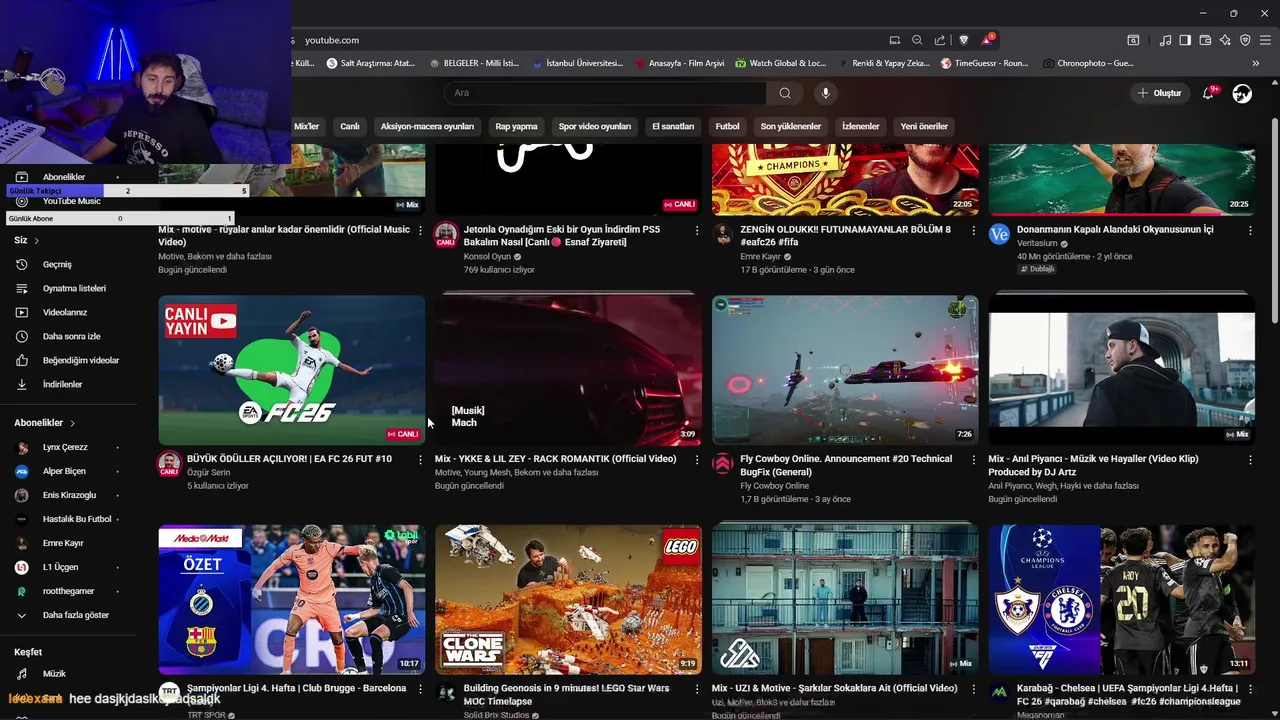Open the EA FC26 Canlı Yayın thumbnail
Screen dimensions: 1280x720
[292, 370]
